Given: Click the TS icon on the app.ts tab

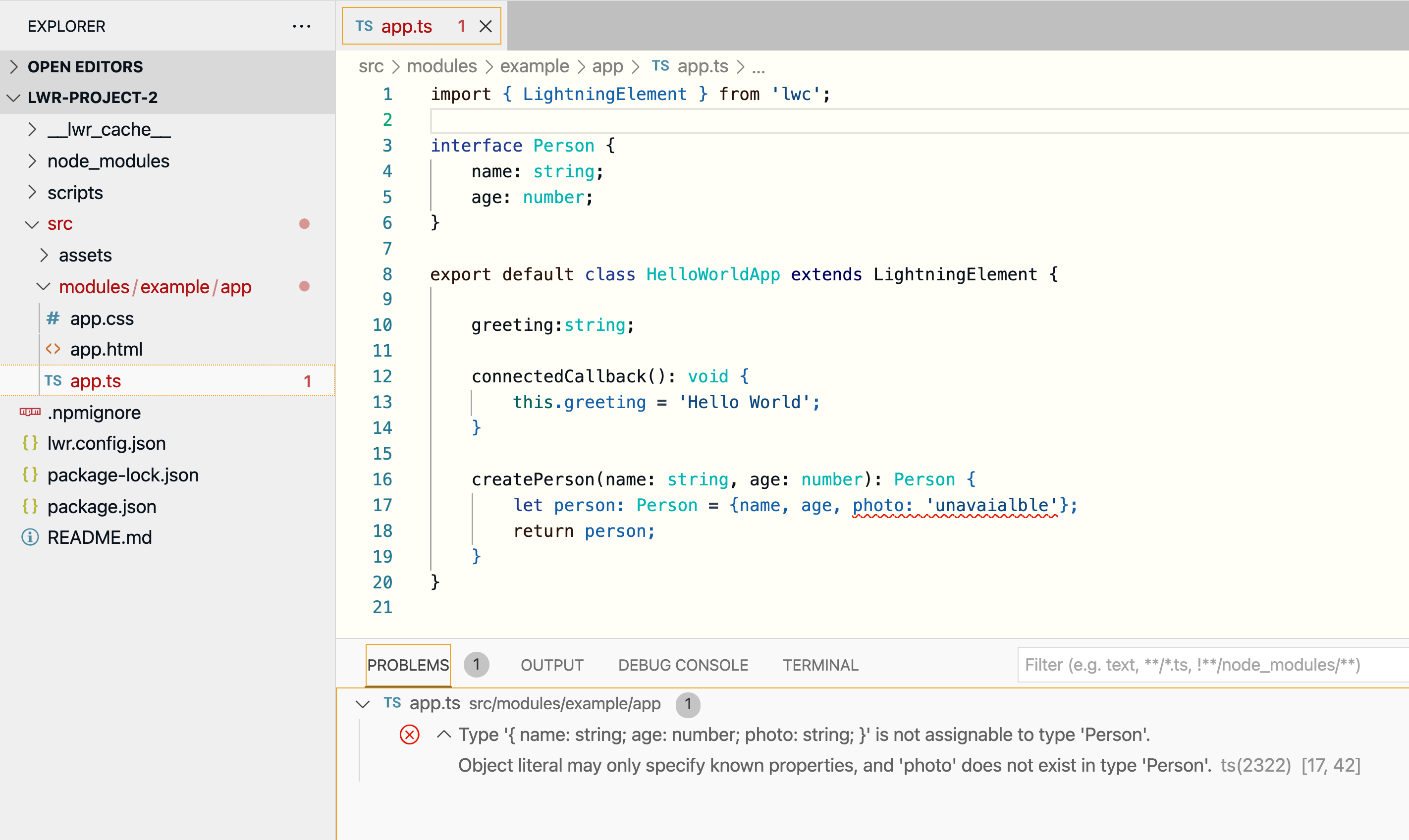Looking at the screenshot, I should [x=364, y=26].
